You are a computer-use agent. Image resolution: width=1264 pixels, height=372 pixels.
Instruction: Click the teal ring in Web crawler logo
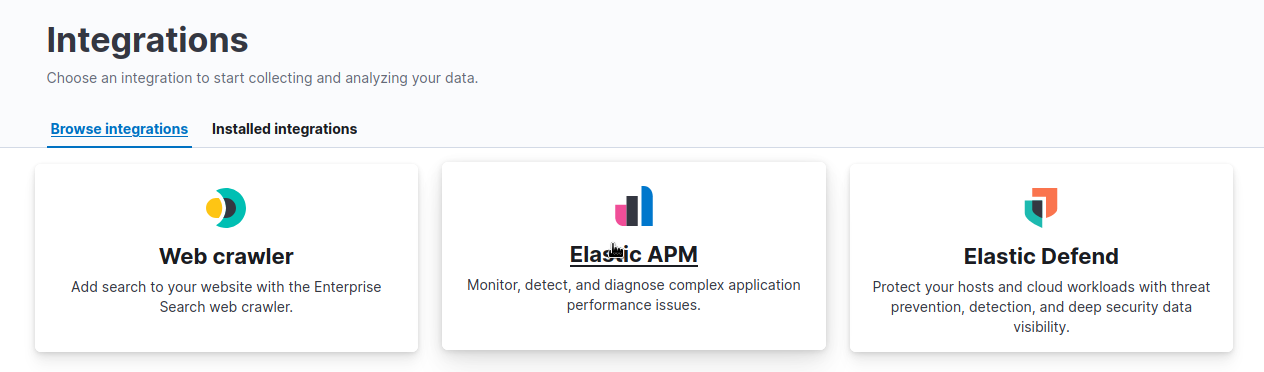tap(235, 208)
